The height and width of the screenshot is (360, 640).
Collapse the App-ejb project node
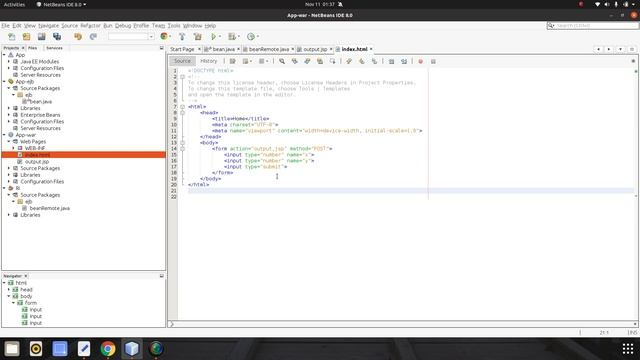point(4,82)
